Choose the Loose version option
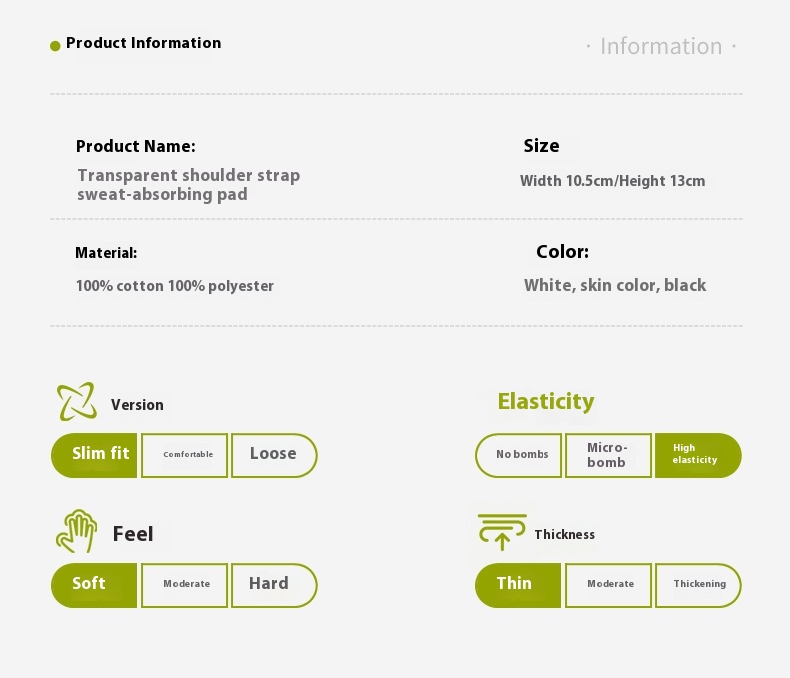Viewport: 790px width, 678px height. pos(275,455)
